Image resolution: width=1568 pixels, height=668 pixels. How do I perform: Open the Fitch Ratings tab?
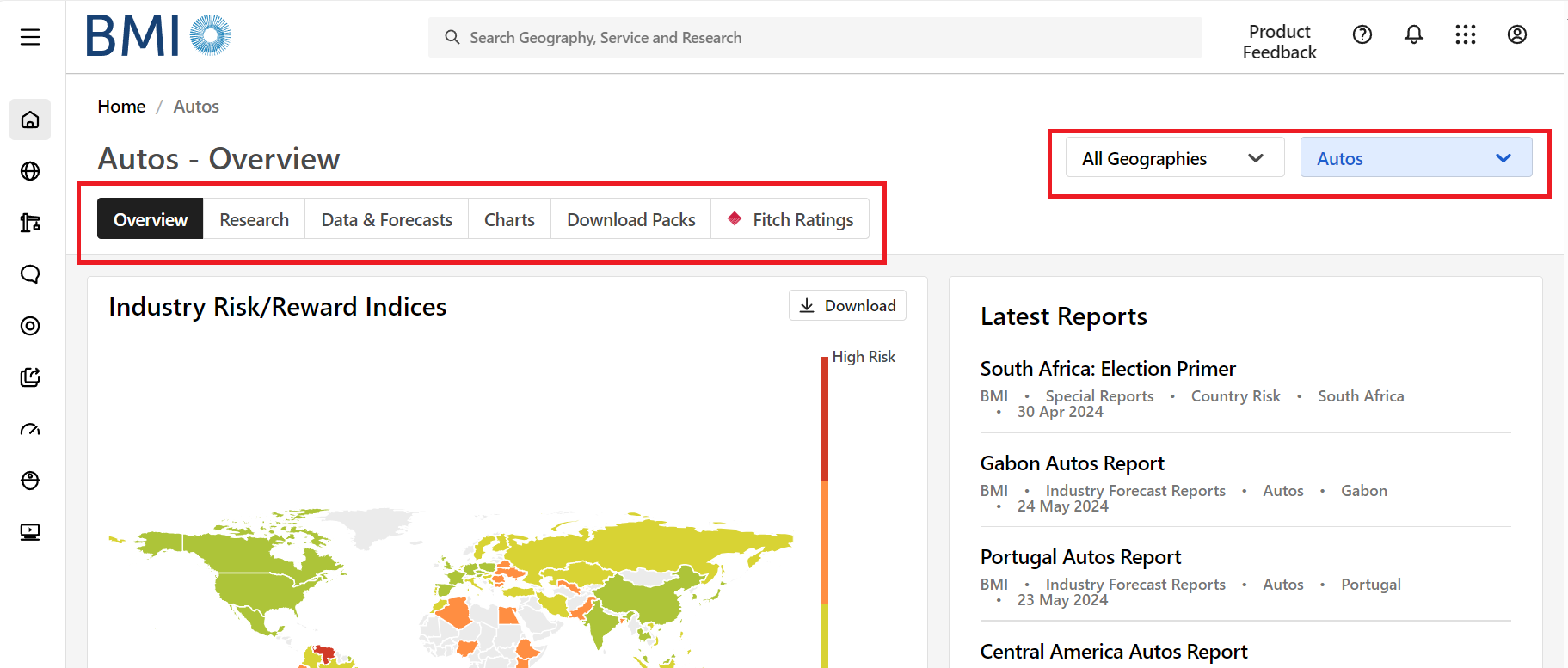pos(790,219)
